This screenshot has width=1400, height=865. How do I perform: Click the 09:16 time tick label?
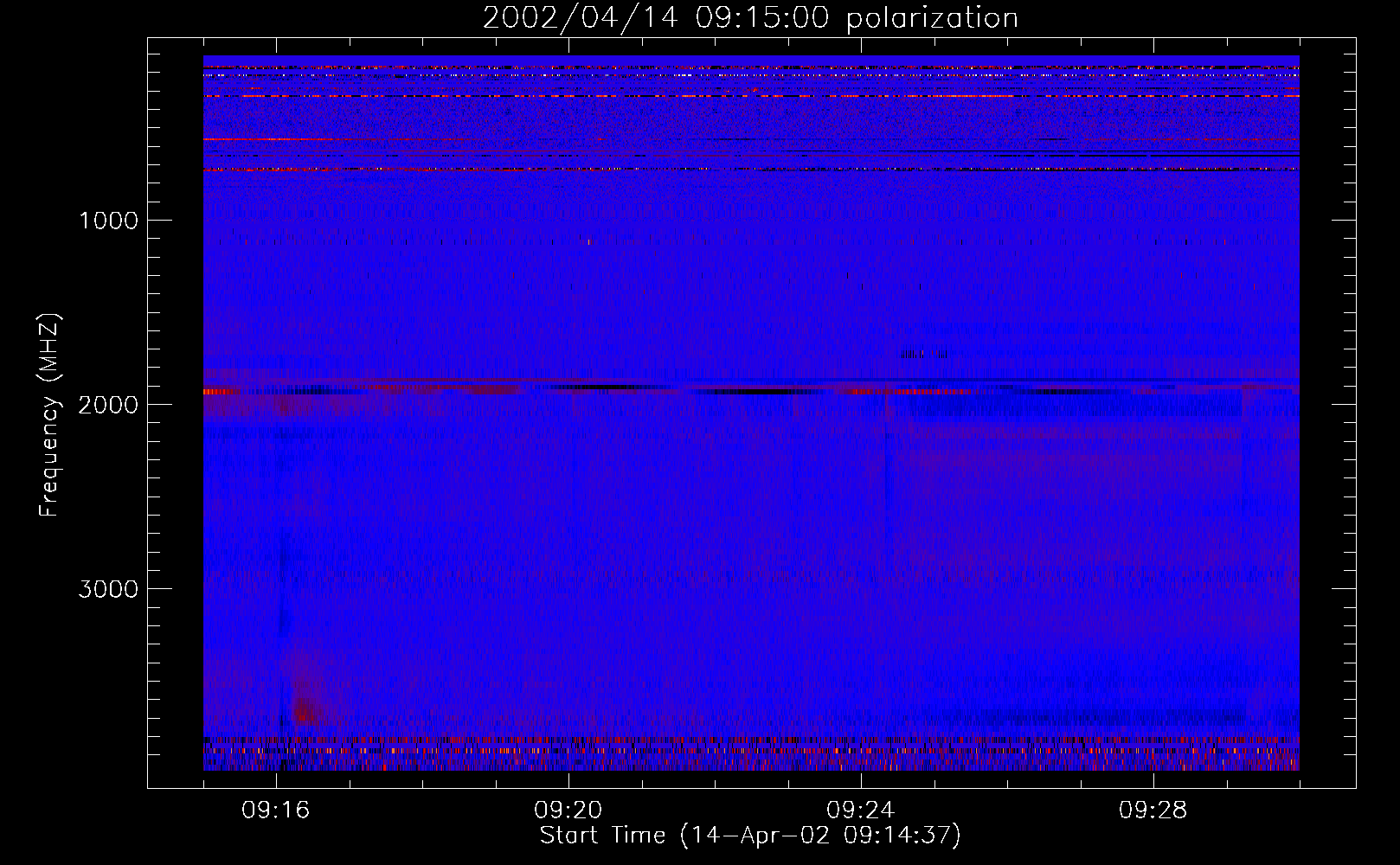(x=276, y=811)
